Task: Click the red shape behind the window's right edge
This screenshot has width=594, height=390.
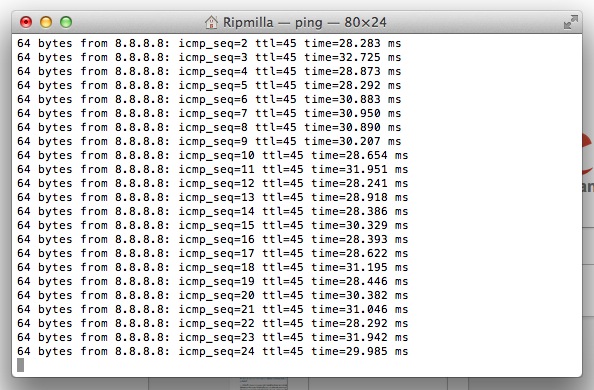Action: click(x=588, y=152)
